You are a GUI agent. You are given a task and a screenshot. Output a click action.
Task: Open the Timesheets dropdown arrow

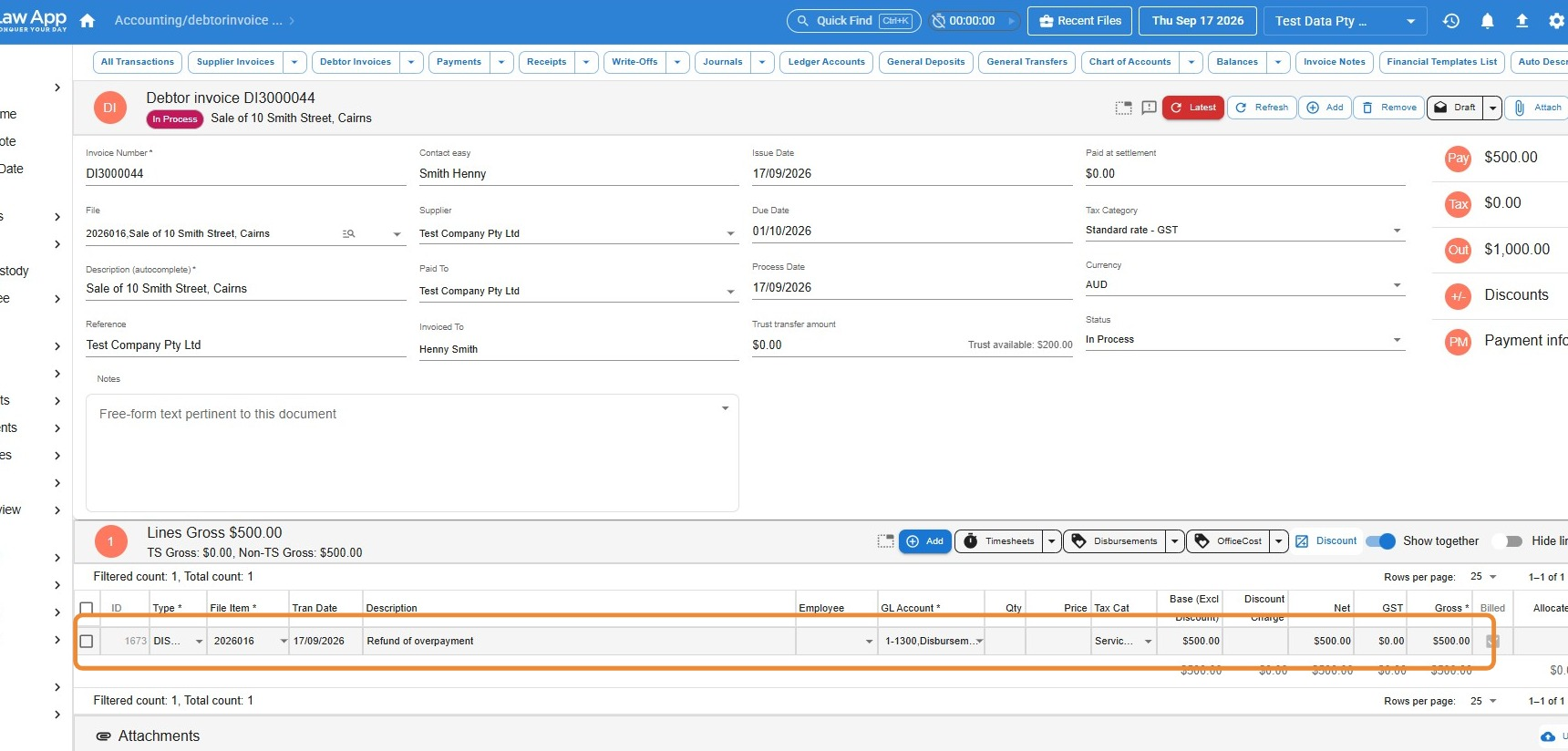pyautogui.click(x=1051, y=541)
